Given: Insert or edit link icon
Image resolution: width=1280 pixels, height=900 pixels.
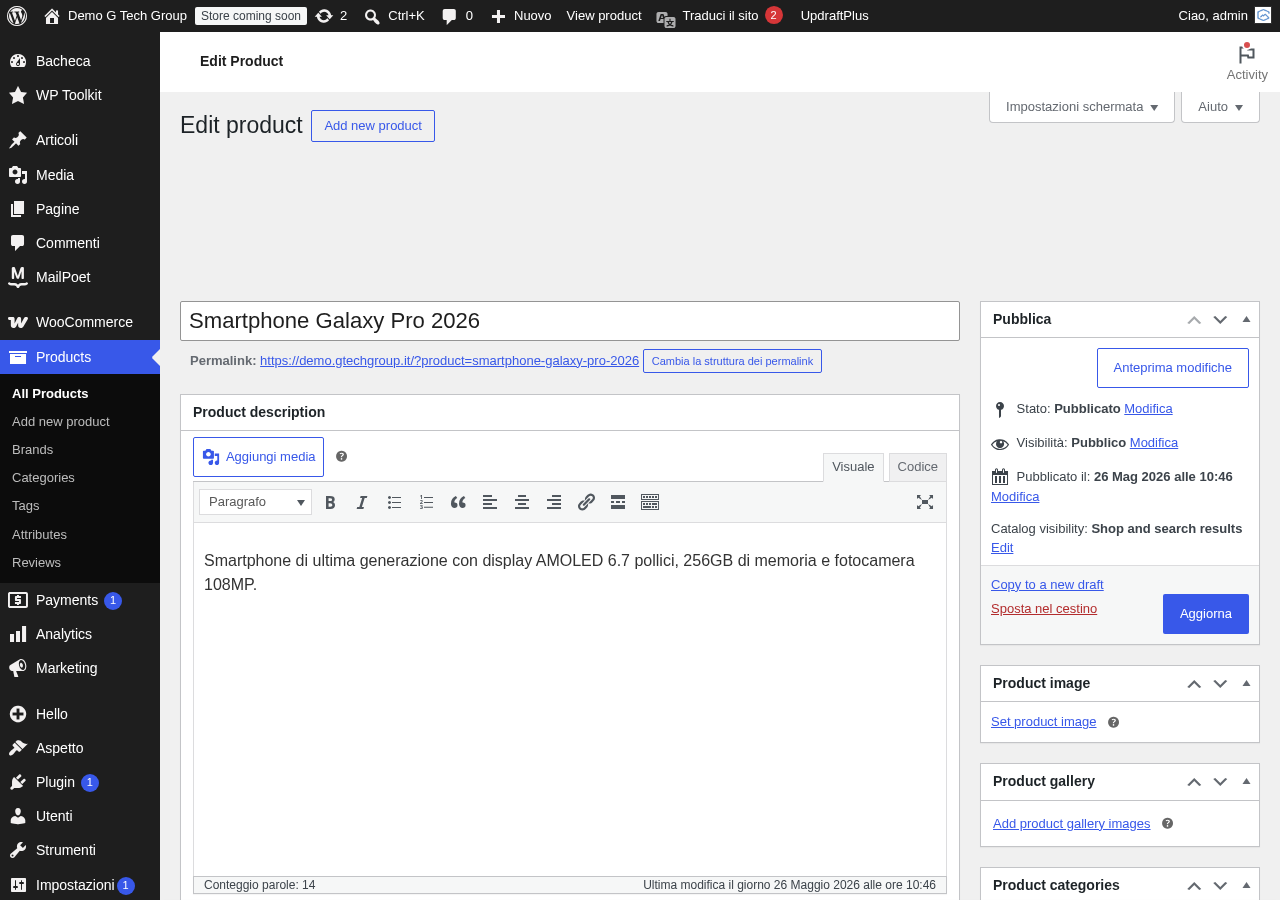Looking at the screenshot, I should pyautogui.click(x=586, y=502).
